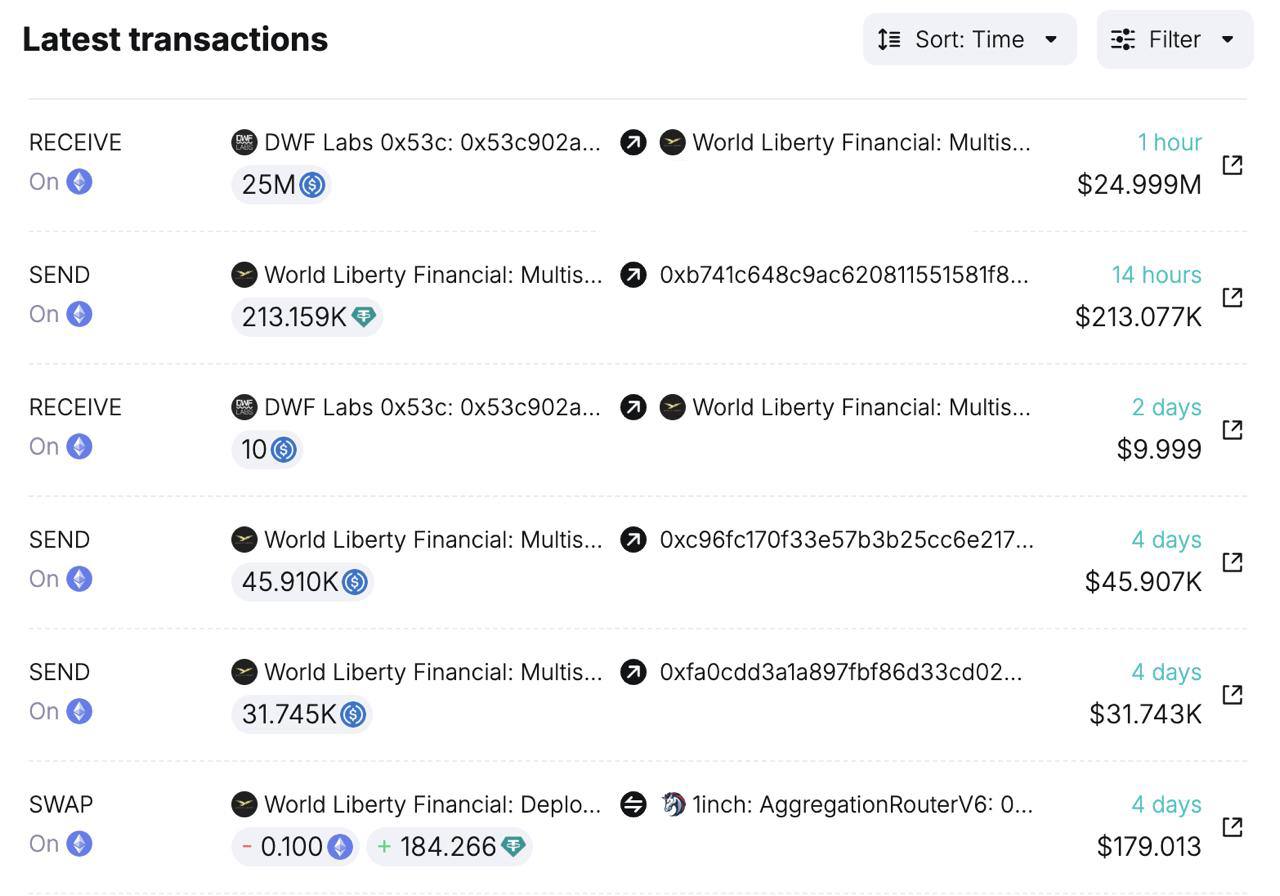The image size is (1280, 896).
Task: Open the Sort: Time dropdown
Action: pos(969,39)
